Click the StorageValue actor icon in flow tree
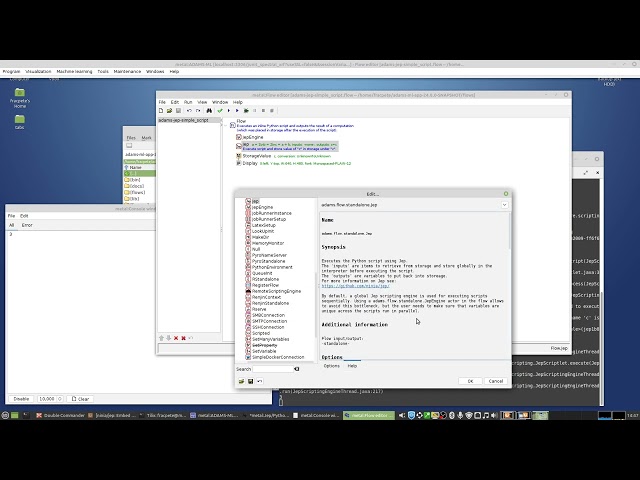The image size is (640, 480). pyautogui.click(x=239, y=156)
